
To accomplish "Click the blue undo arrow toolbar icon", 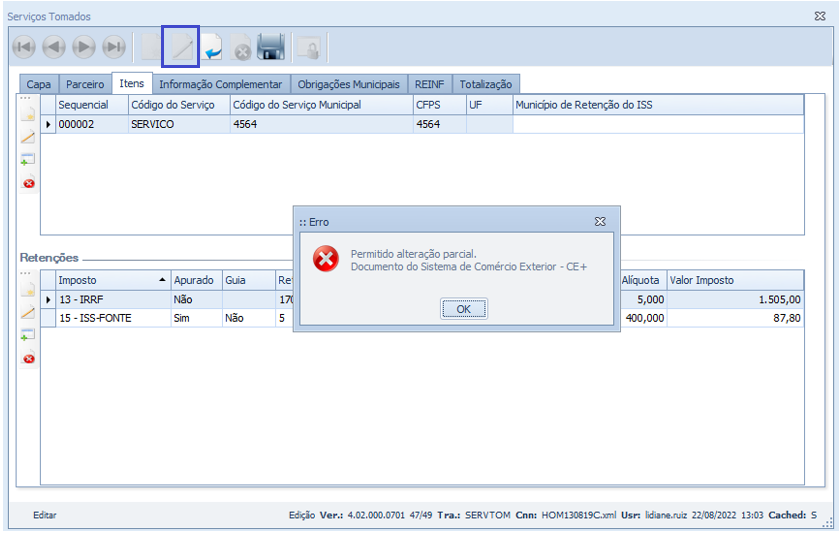I will 212,47.
